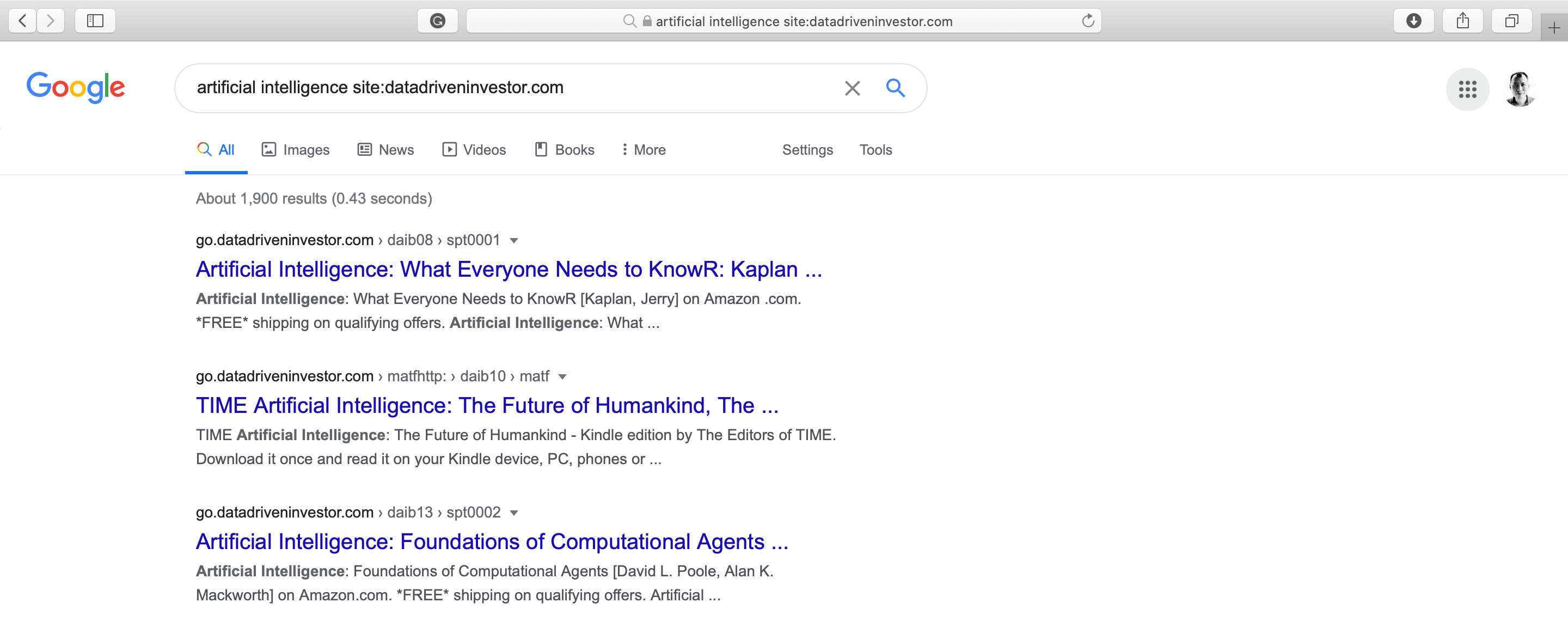The height and width of the screenshot is (621, 1568).
Task: Select the All results tab
Action: [216, 150]
